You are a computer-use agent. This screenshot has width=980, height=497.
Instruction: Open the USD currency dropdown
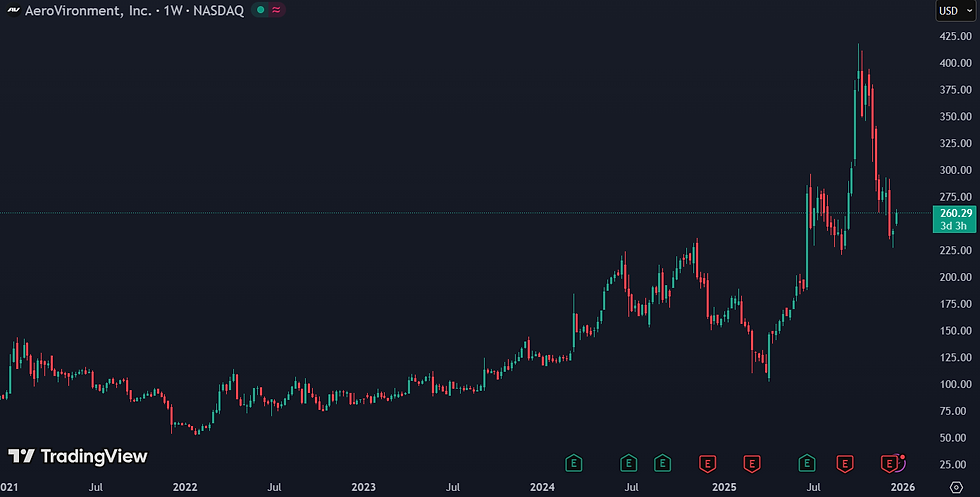coord(955,11)
